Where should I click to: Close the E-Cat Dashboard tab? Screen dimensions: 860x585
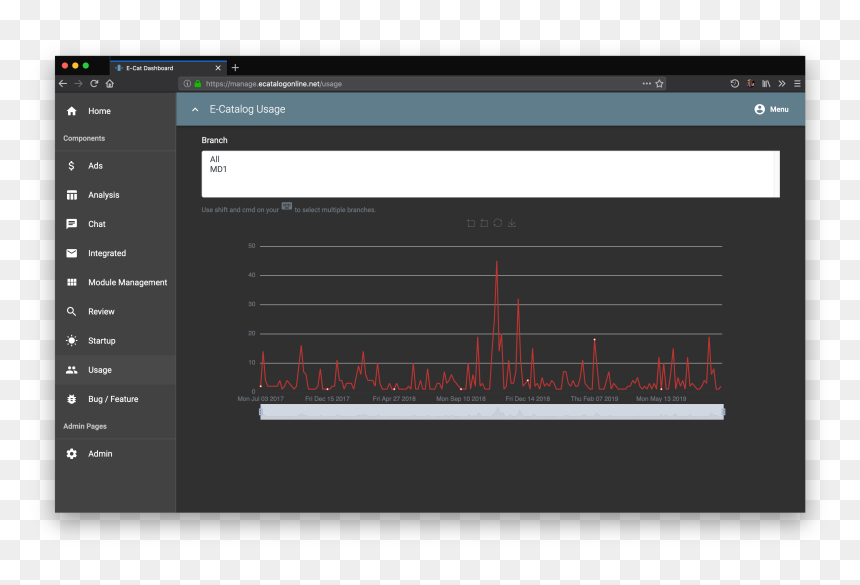coord(218,68)
